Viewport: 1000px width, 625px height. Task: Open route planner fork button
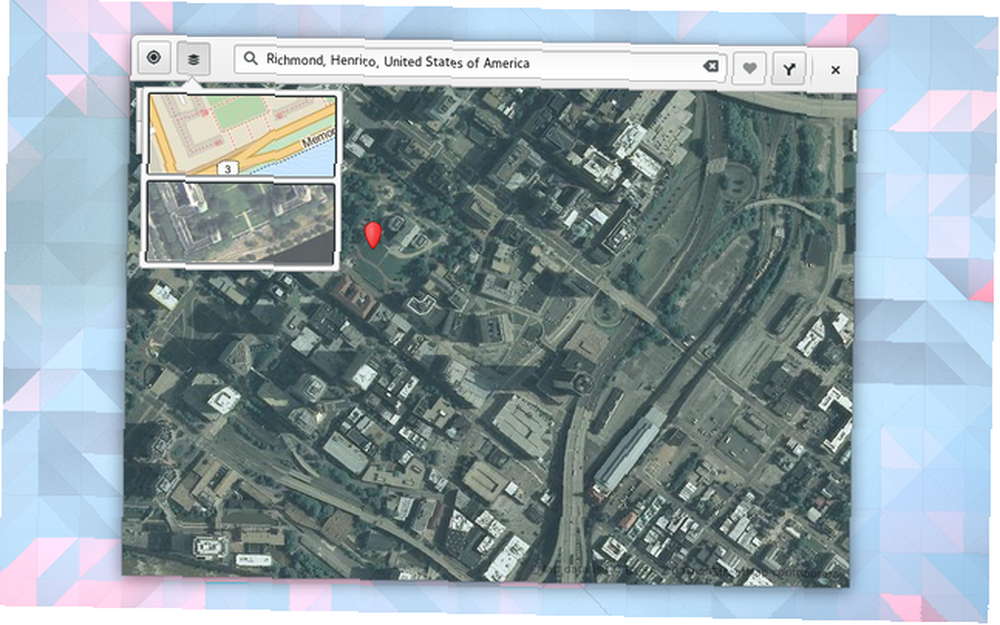790,69
